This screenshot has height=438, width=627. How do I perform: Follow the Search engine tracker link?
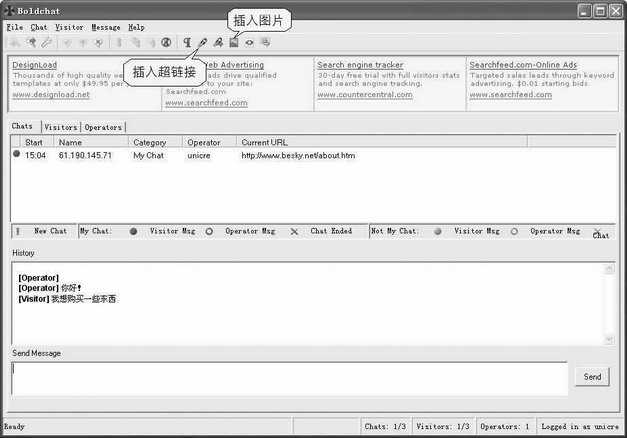pyautogui.click(x=360, y=65)
